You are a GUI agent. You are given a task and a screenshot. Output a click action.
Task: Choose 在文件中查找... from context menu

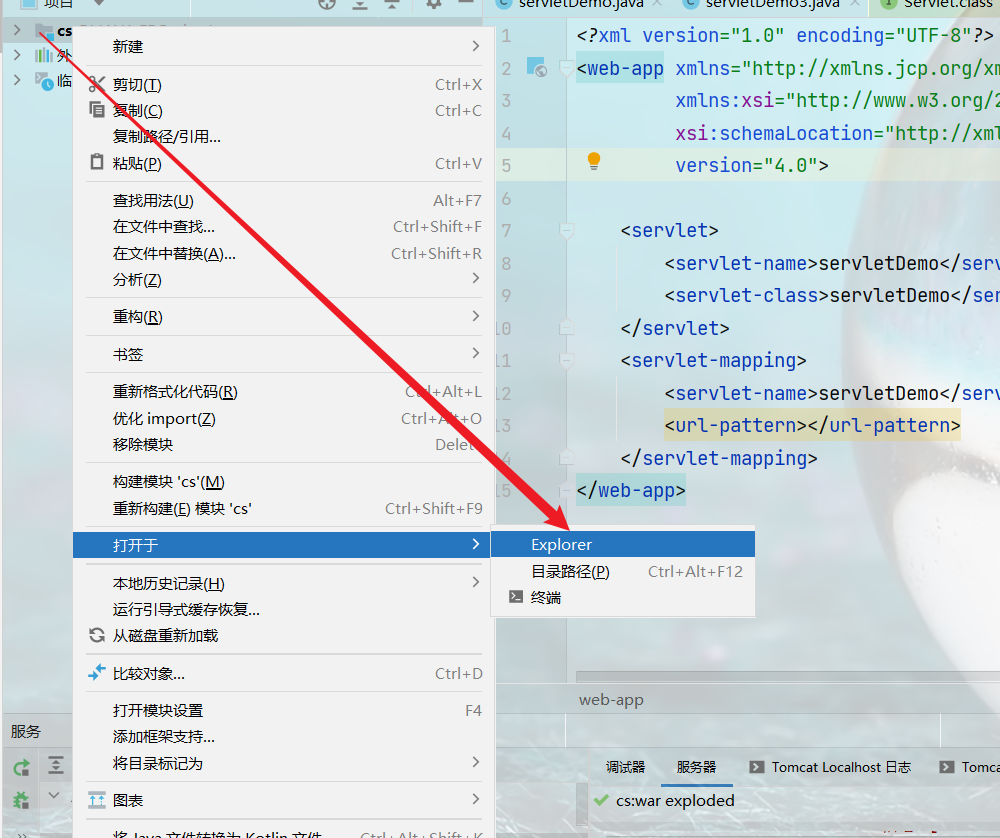tap(284, 227)
